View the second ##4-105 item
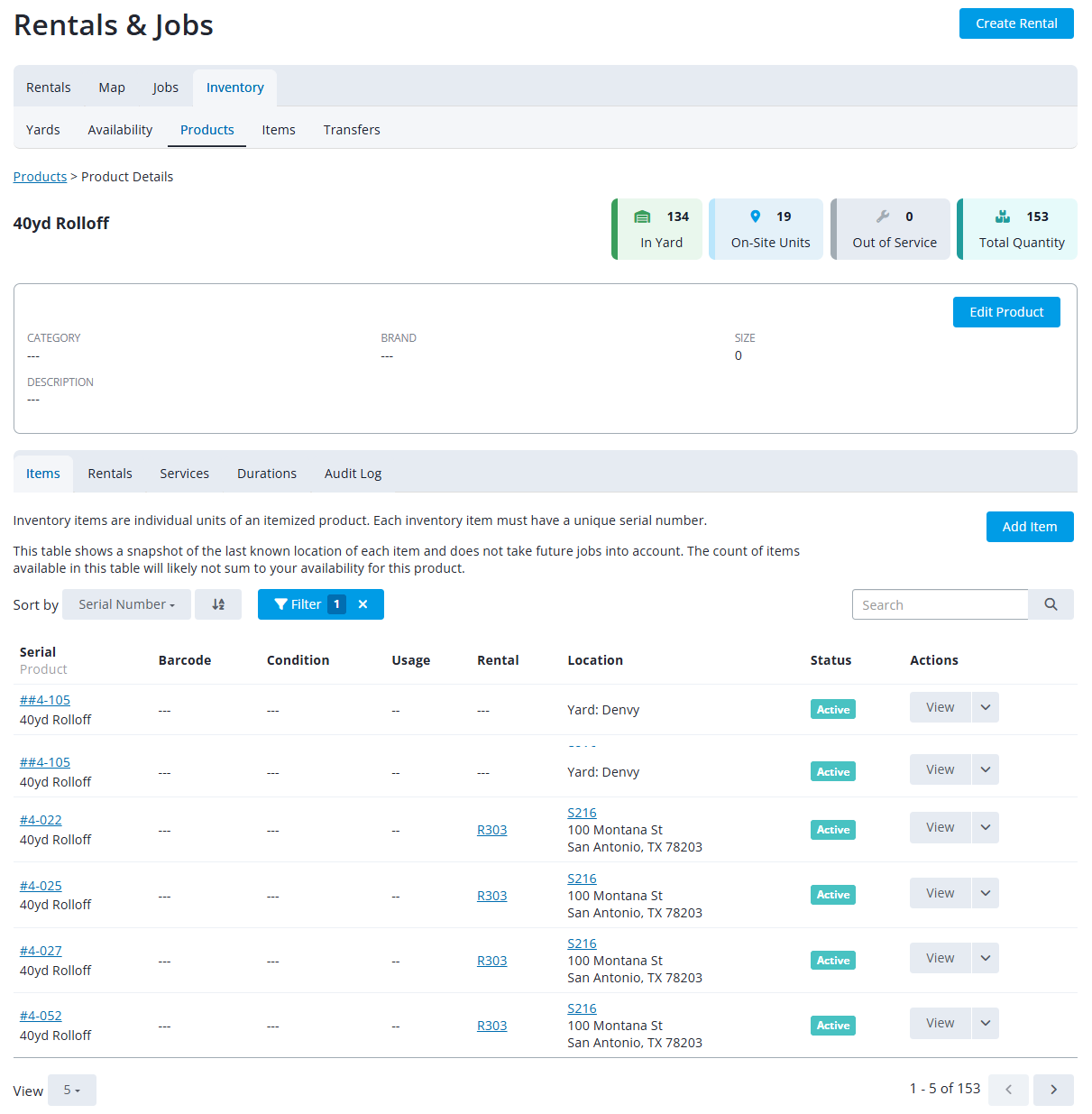 click(x=940, y=769)
